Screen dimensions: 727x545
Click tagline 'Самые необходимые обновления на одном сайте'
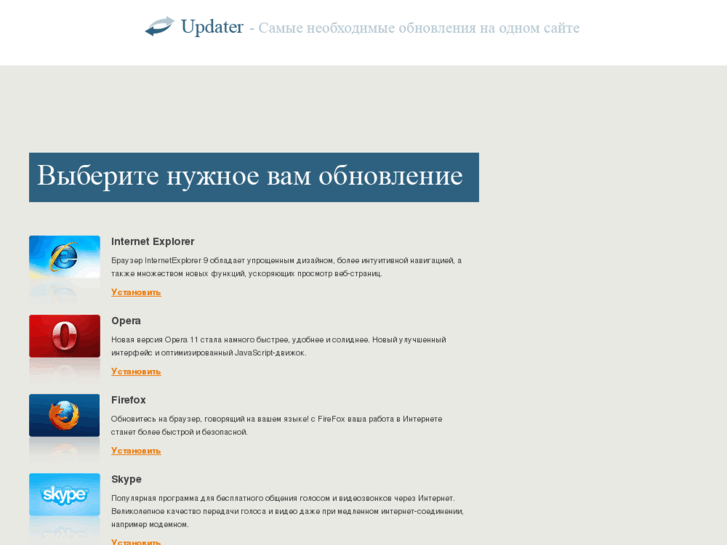(419, 28)
